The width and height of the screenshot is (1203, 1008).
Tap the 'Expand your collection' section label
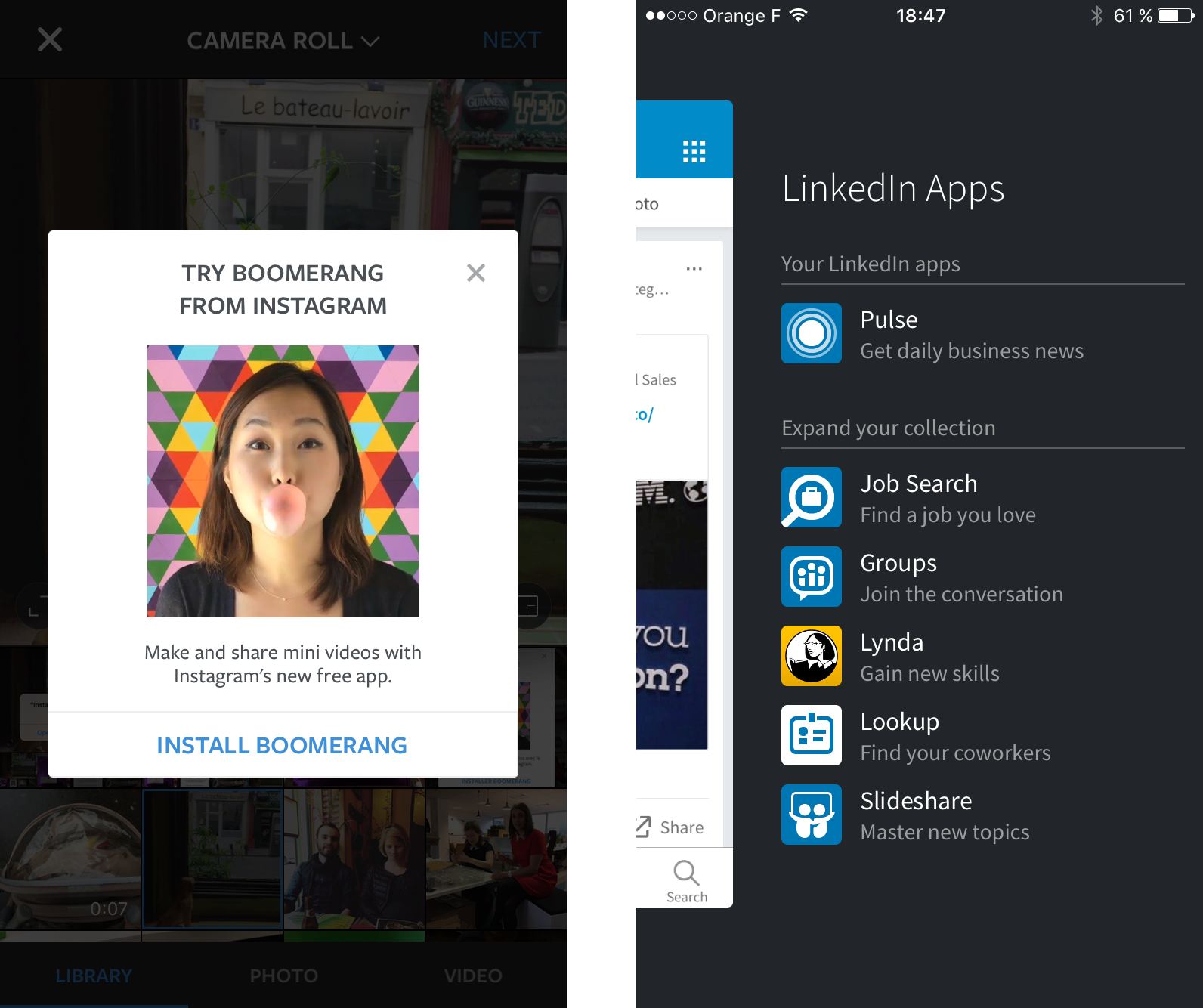point(889,428)
